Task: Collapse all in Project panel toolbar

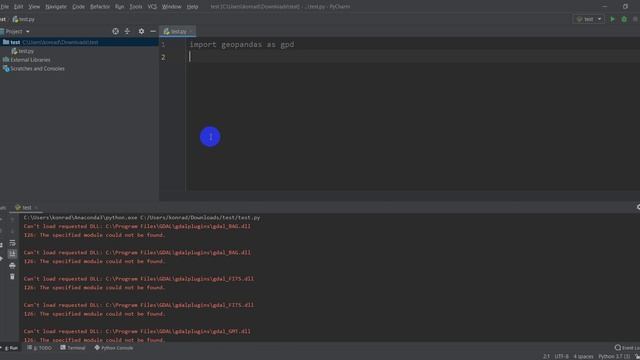Action: click(x=127, y=31)
